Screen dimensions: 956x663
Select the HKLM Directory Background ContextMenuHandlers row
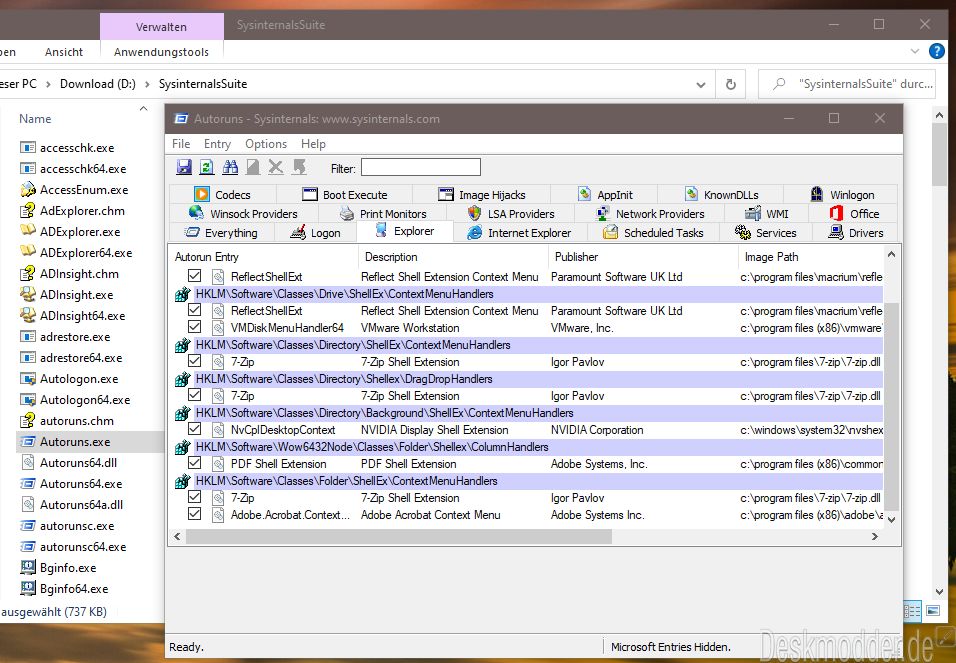[x=527, y=413]
